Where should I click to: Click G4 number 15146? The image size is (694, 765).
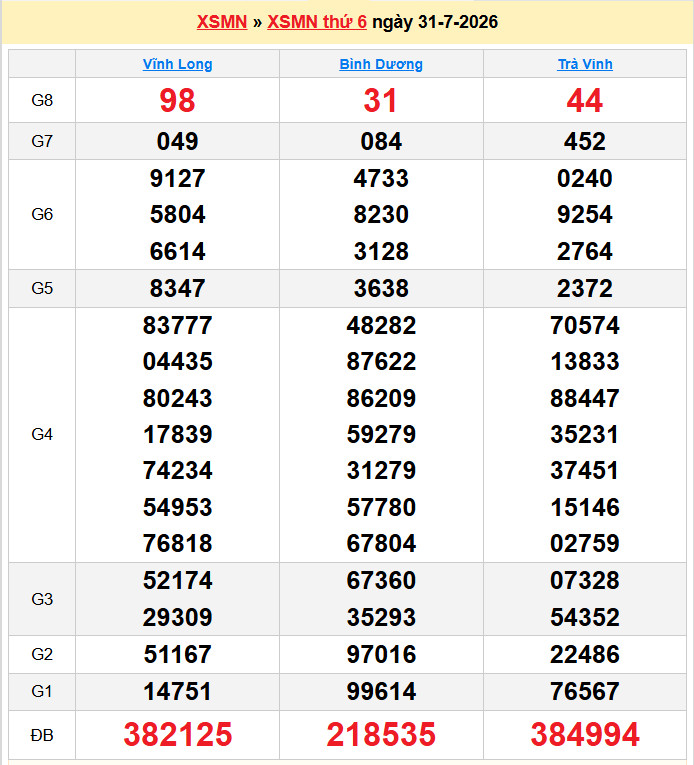pos(585,507)
